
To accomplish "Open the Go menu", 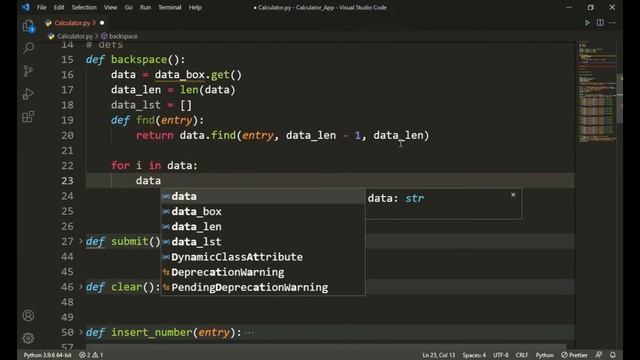I will coord(128,7).
